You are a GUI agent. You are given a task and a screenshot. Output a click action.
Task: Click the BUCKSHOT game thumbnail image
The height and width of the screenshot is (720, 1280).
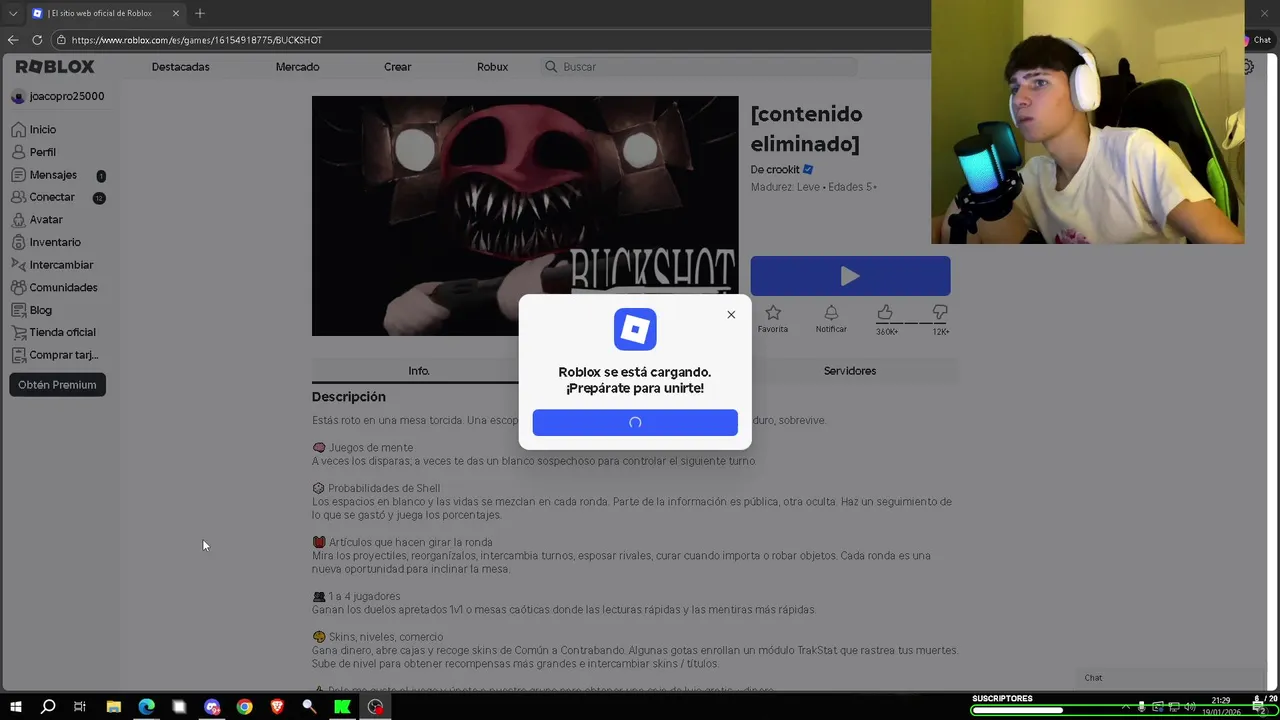point(525,216)
